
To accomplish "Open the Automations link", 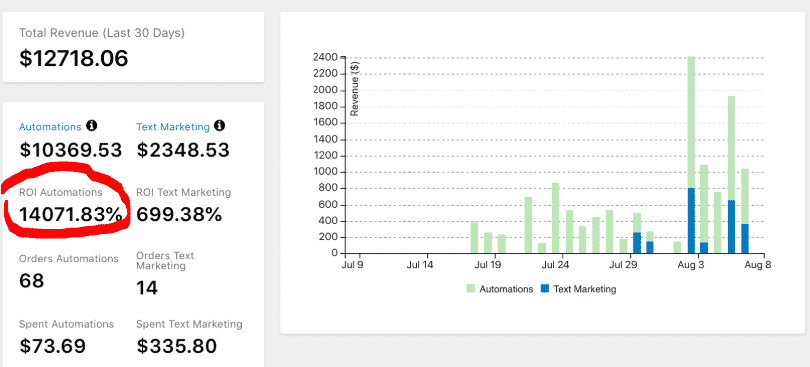I will point(50,127).
